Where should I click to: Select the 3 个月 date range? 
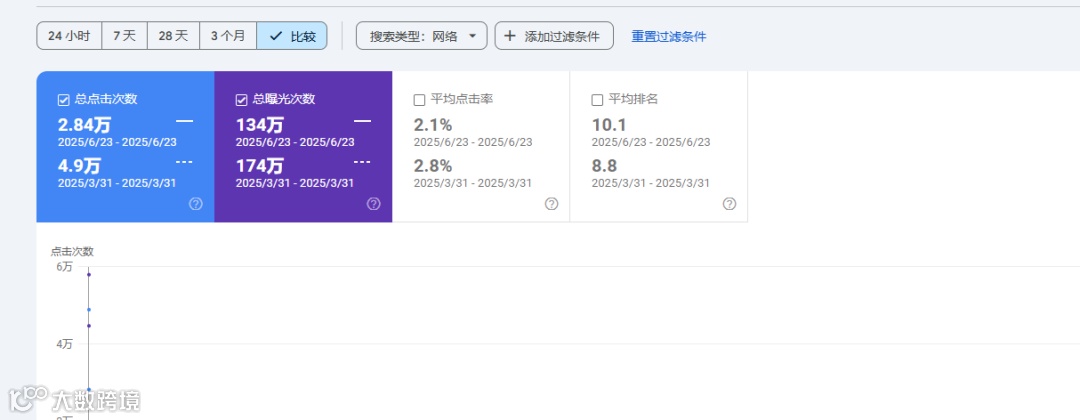pyautogui.click(x=228, y=36)
